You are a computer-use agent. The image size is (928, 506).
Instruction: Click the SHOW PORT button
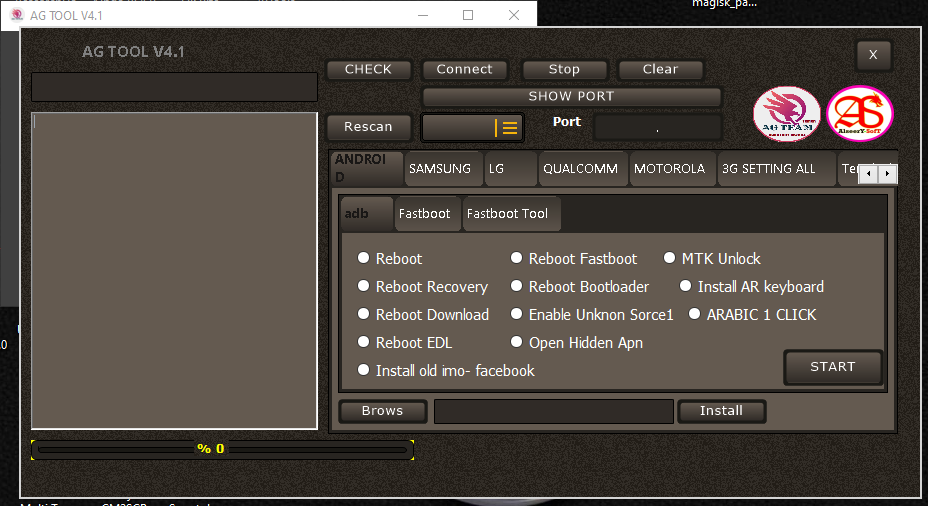572,96
